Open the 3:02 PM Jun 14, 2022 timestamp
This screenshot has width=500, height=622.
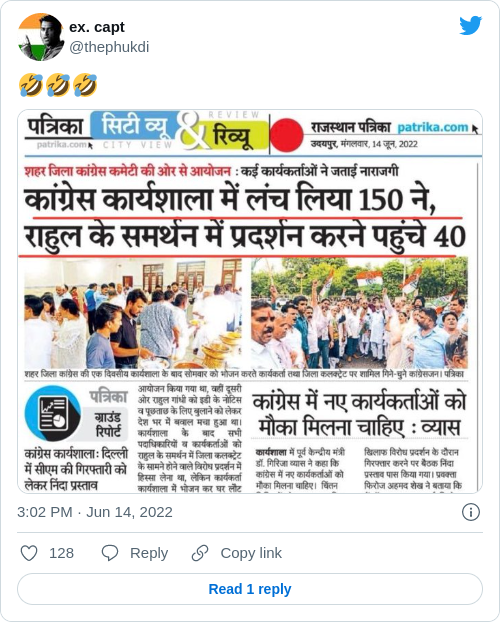95,512
